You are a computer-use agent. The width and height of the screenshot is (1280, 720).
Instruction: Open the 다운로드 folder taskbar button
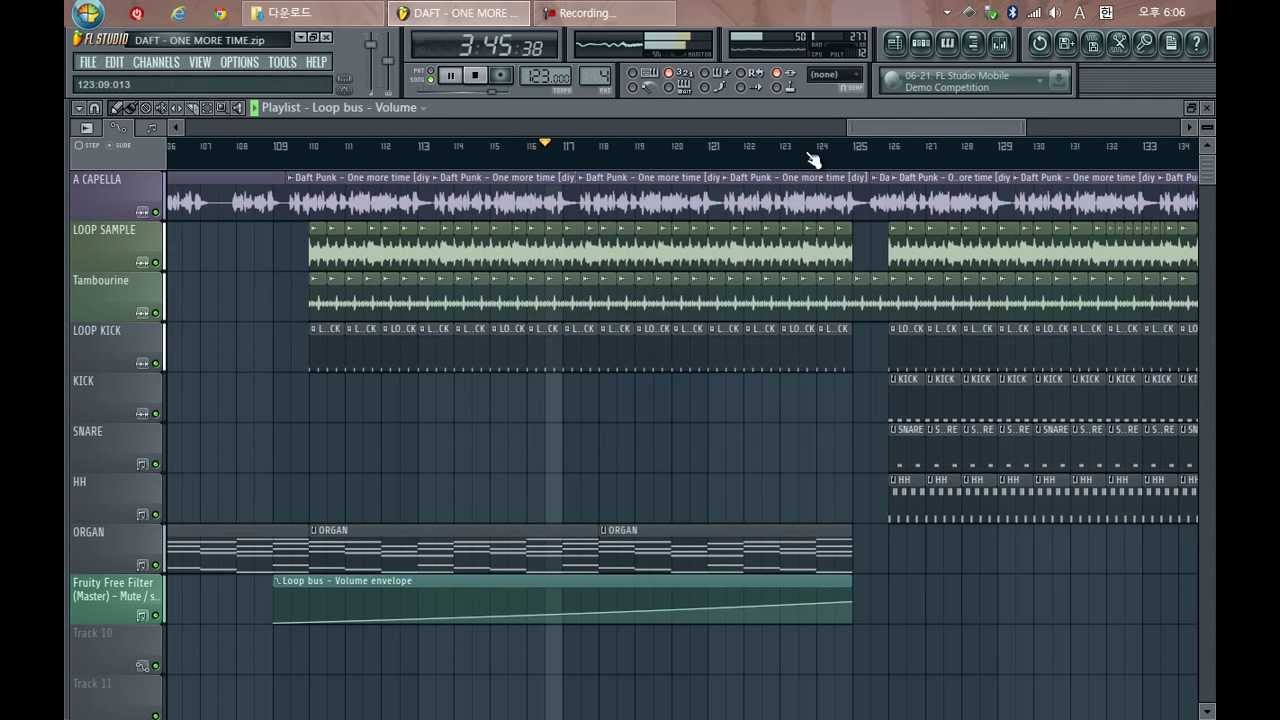(313, 13)
